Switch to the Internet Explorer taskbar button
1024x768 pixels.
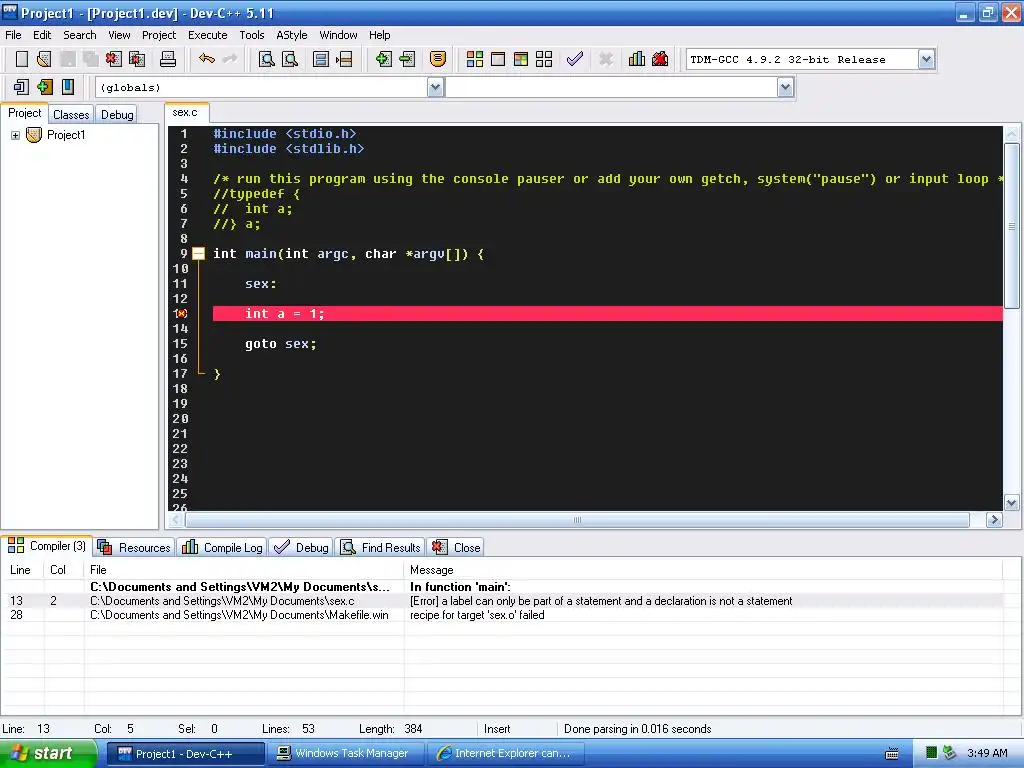pyautogui.click(x=506, y=754)
